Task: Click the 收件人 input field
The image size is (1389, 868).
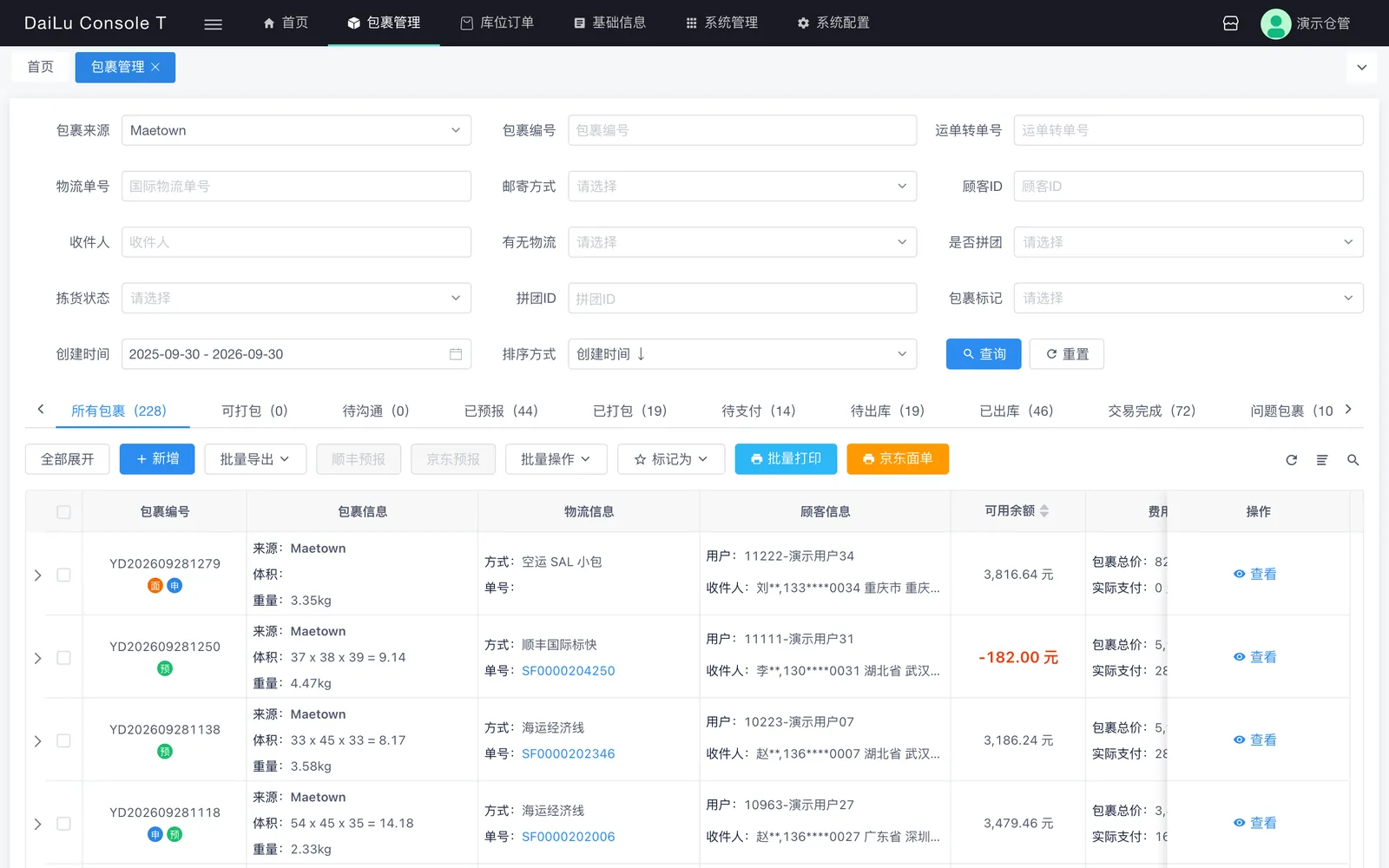Action: 296,242
